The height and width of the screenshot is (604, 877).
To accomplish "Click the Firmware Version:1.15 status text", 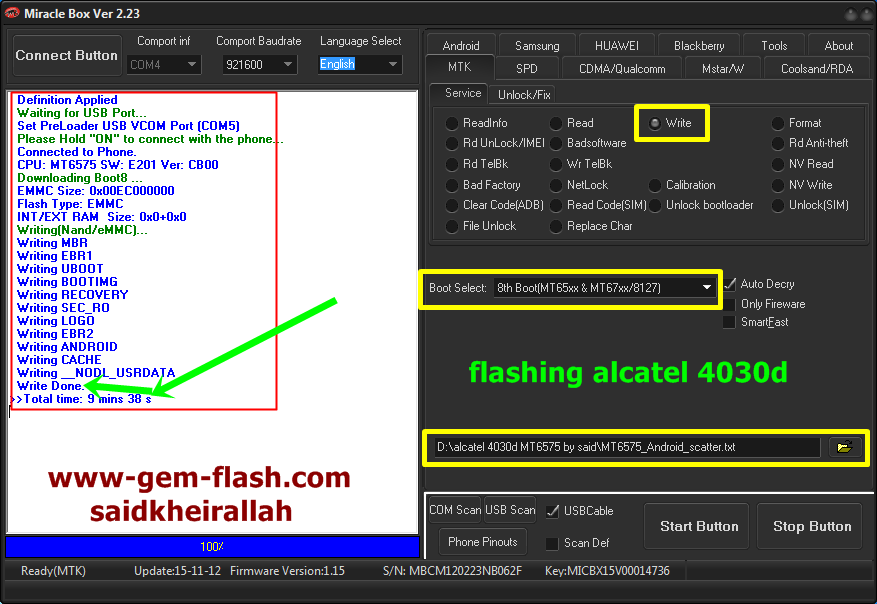I will pos(287,571).
